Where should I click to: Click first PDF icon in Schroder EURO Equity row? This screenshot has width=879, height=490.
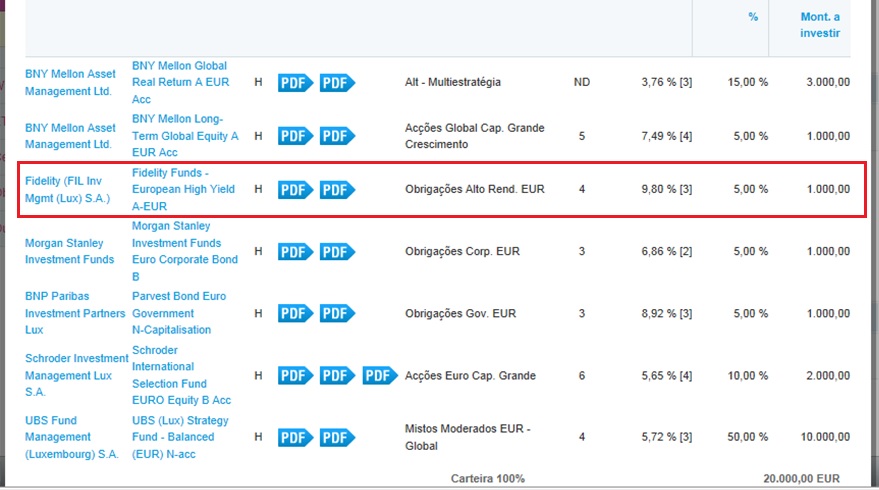[x=295, y=376]
